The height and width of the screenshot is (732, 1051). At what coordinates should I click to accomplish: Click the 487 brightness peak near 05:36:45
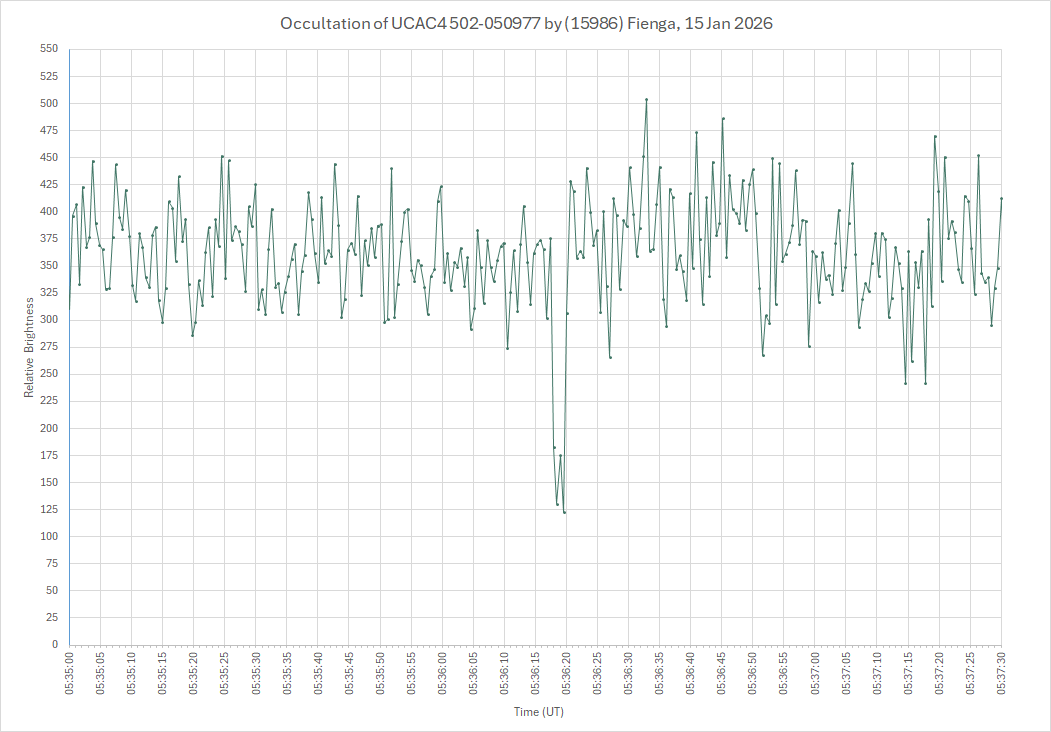tap(723, 118)
